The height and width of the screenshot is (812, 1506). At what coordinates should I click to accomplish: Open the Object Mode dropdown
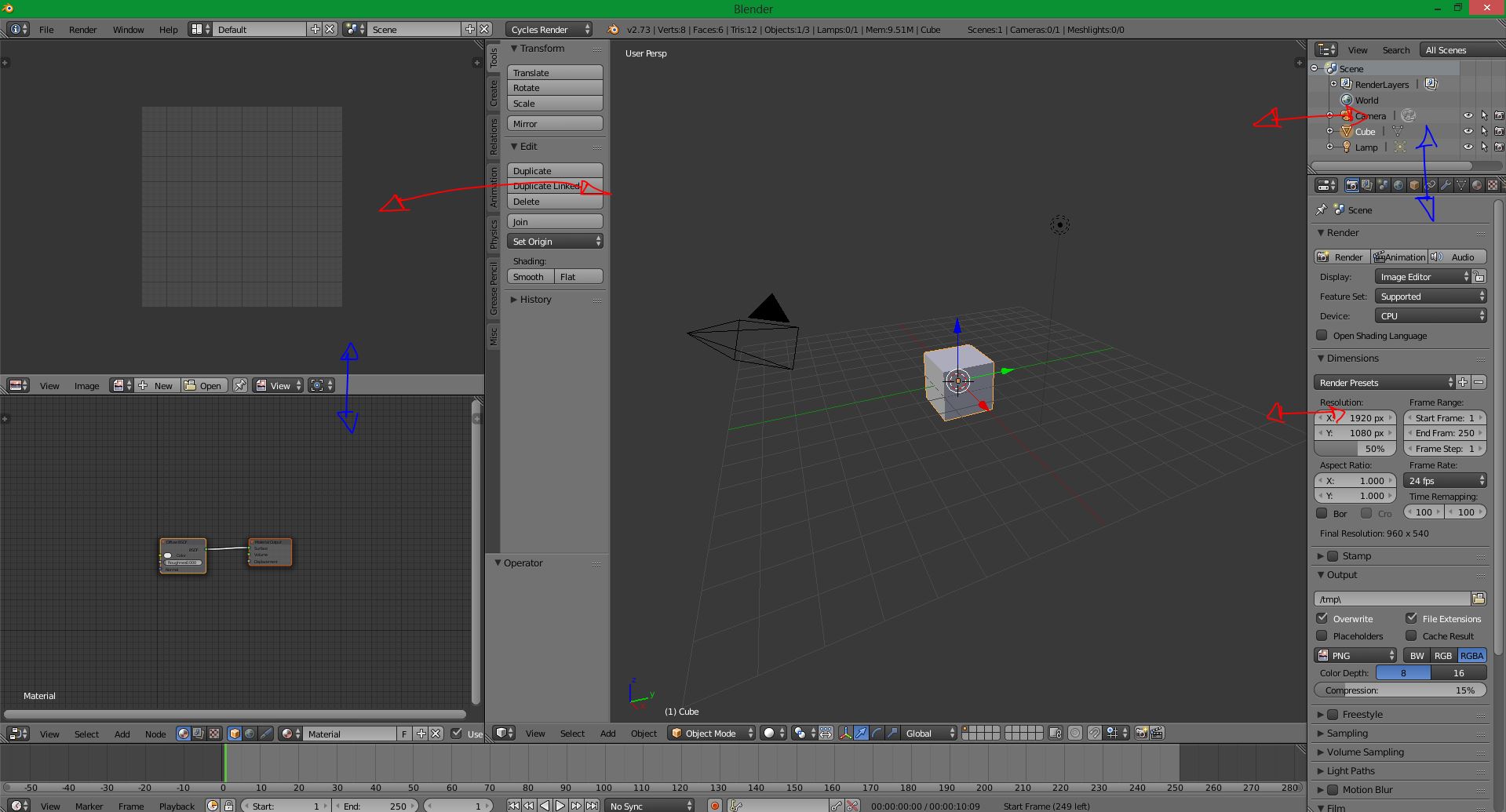tap(711, 733)
